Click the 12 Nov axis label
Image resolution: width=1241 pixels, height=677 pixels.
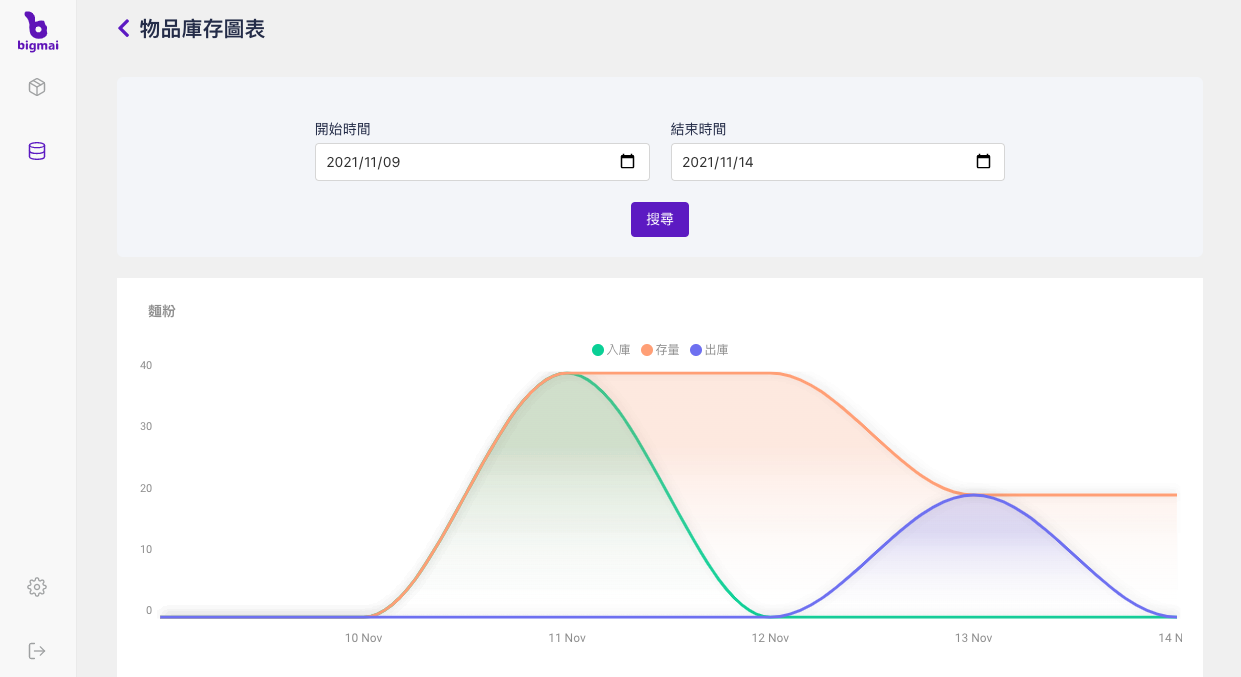pyautogui.click(x=770, y=638)
